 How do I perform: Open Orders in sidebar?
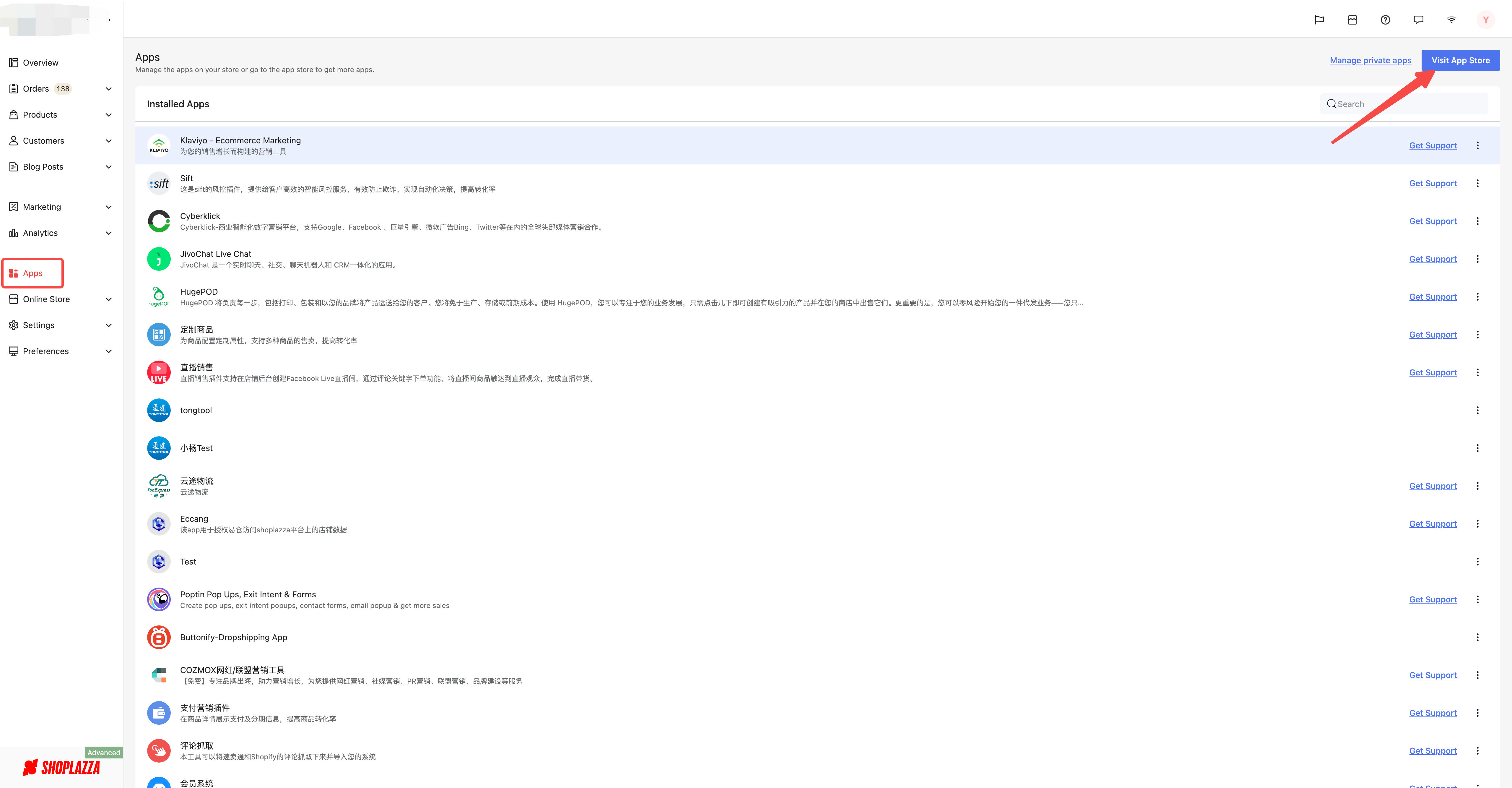(x=36, y=89)
